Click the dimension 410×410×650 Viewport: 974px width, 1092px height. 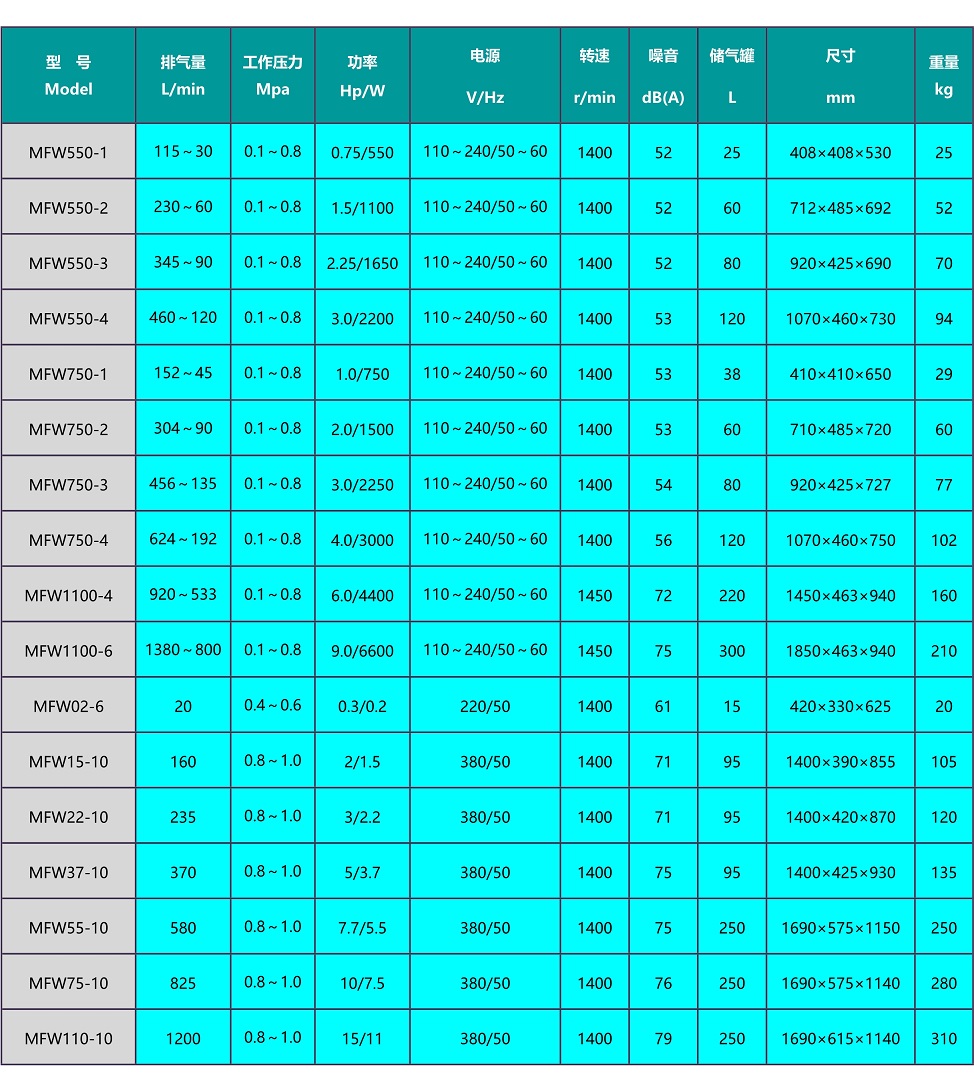(840, 374)
